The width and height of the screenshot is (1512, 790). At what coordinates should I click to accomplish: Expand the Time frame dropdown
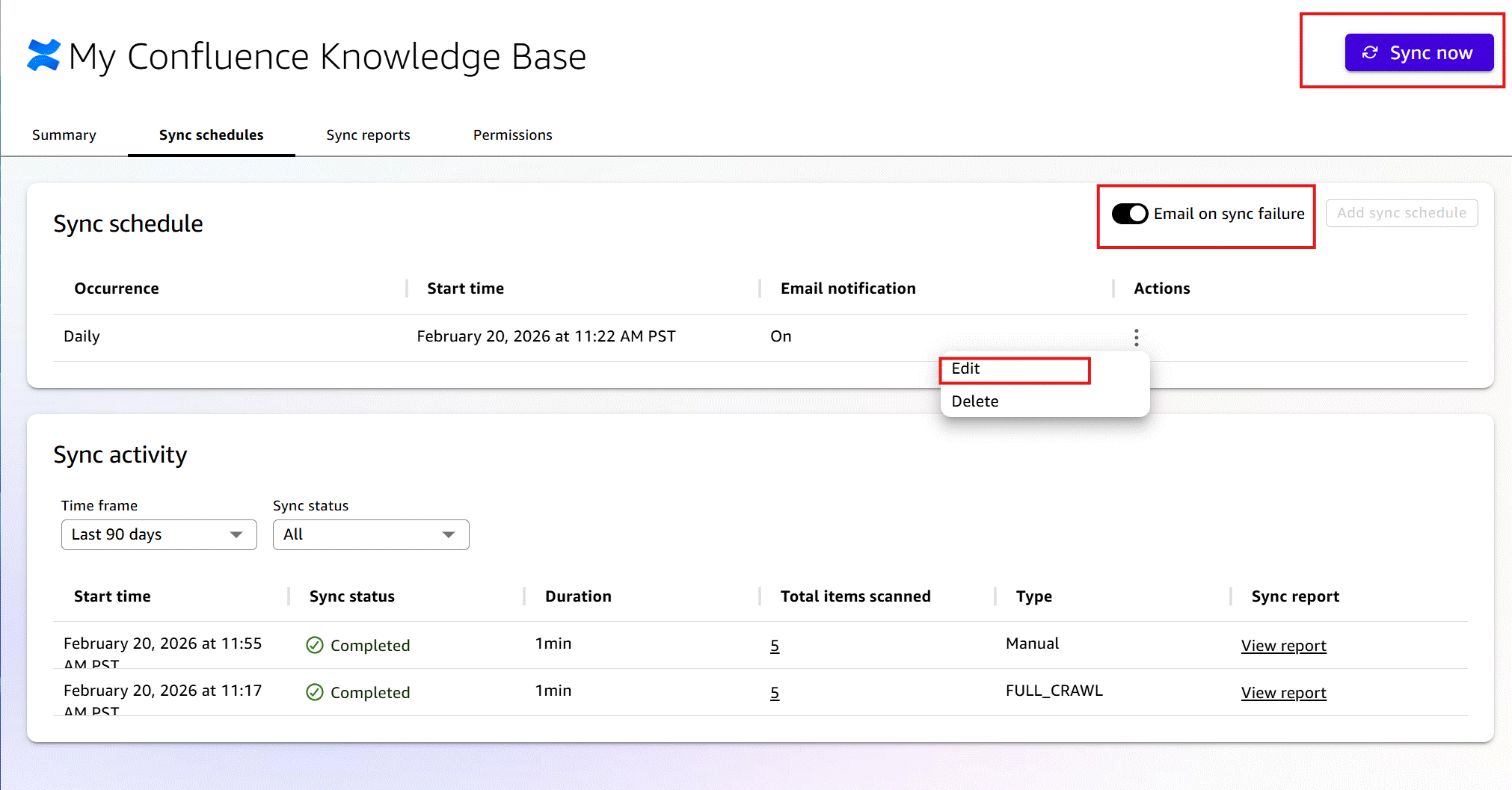tap(159, 534)
